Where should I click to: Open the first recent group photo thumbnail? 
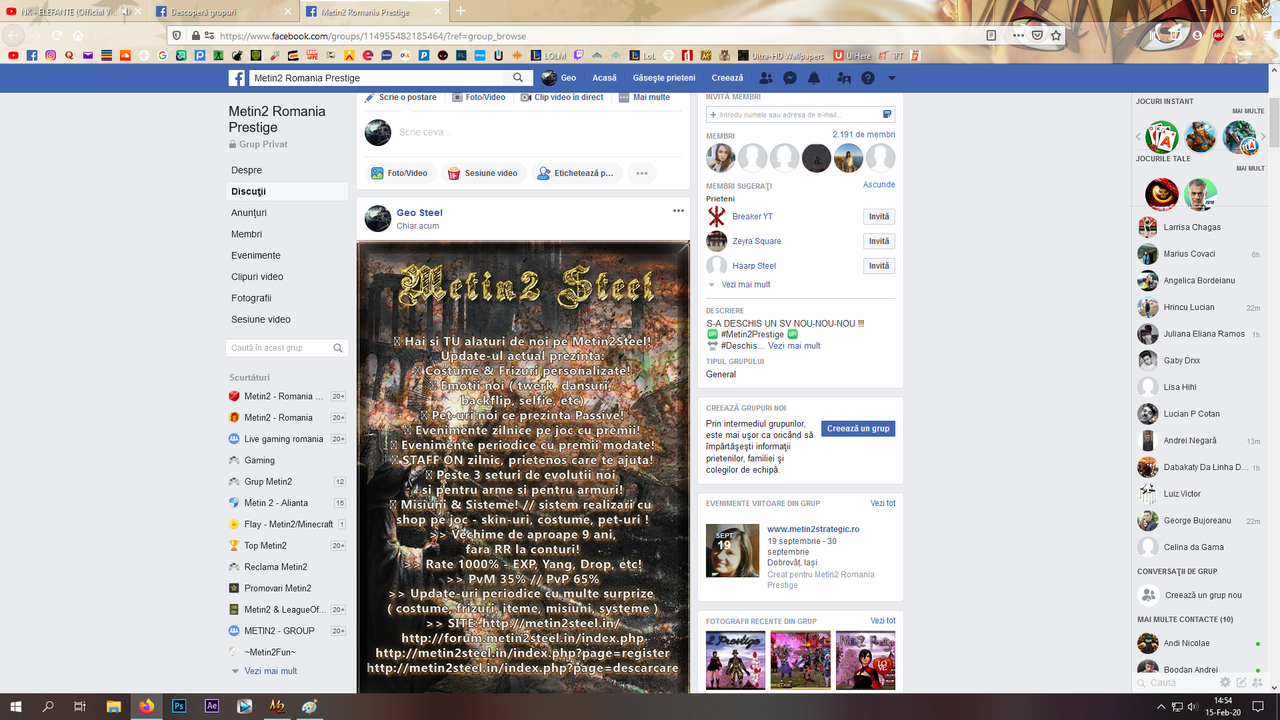click(x=735, y=660)
